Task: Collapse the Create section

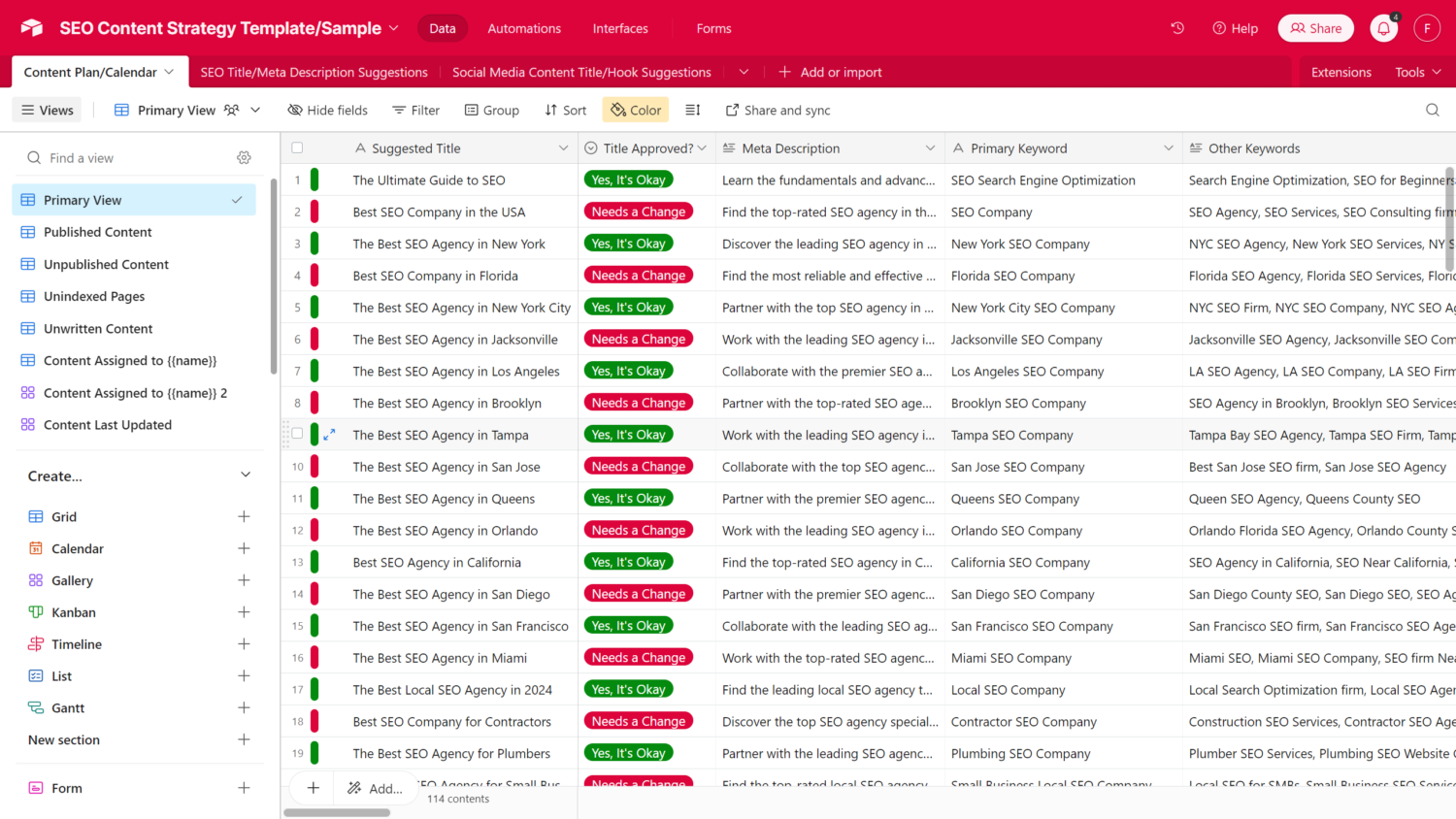Action: point(246,475)
